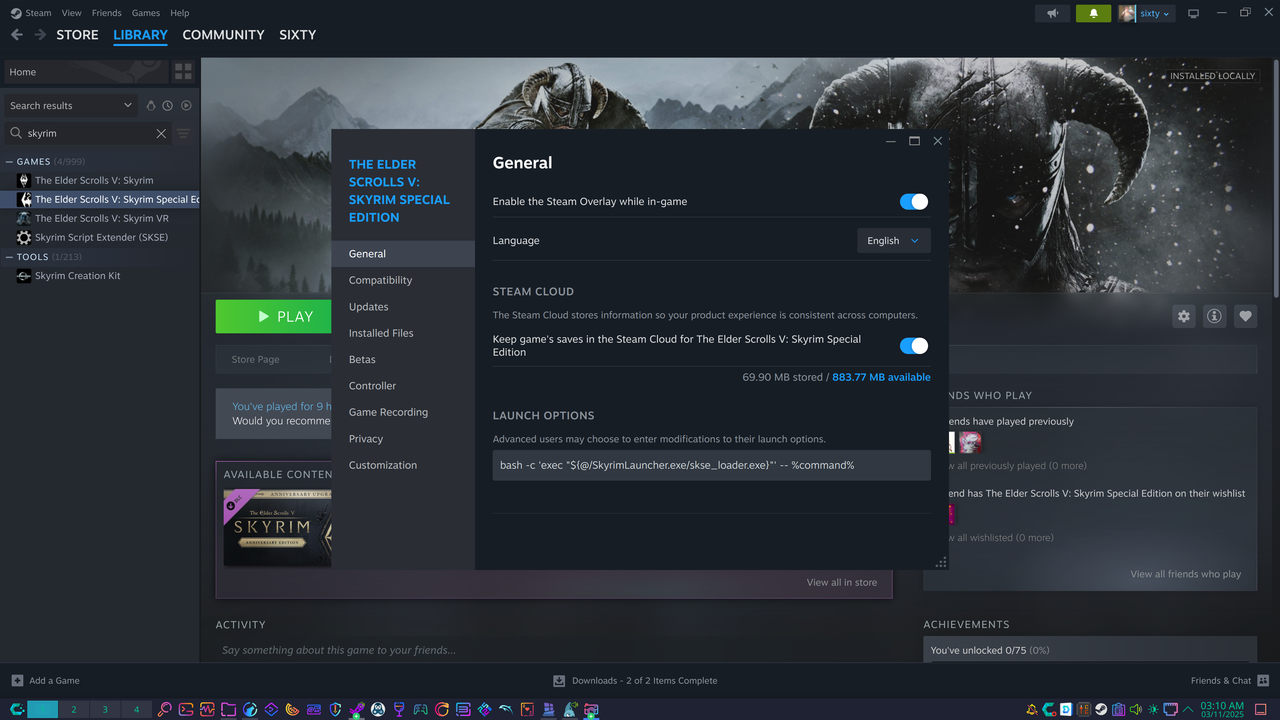Open notifications with the green bell icon

pyautogui.click(x=1093, y=14)
